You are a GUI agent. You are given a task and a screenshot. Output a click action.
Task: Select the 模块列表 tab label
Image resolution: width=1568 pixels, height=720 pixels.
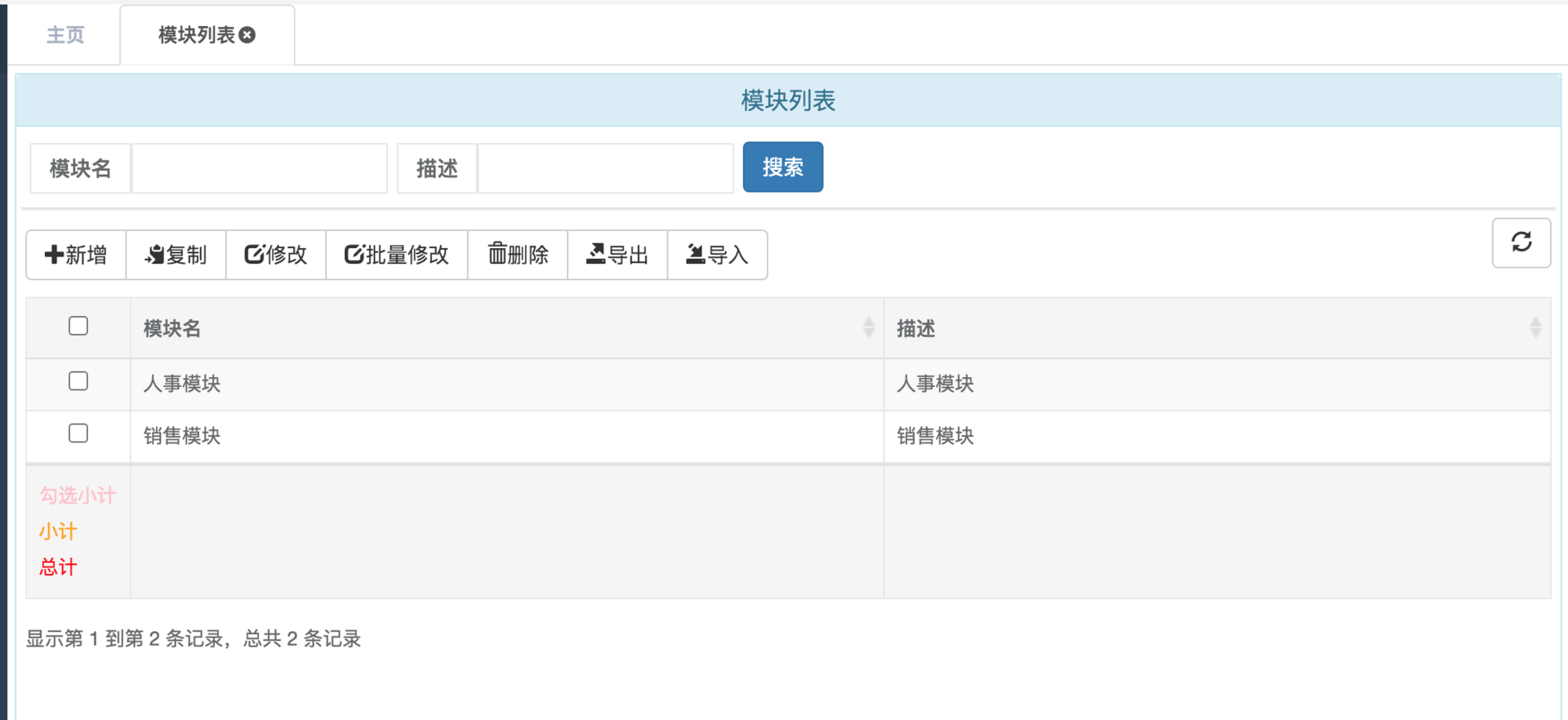196,34
